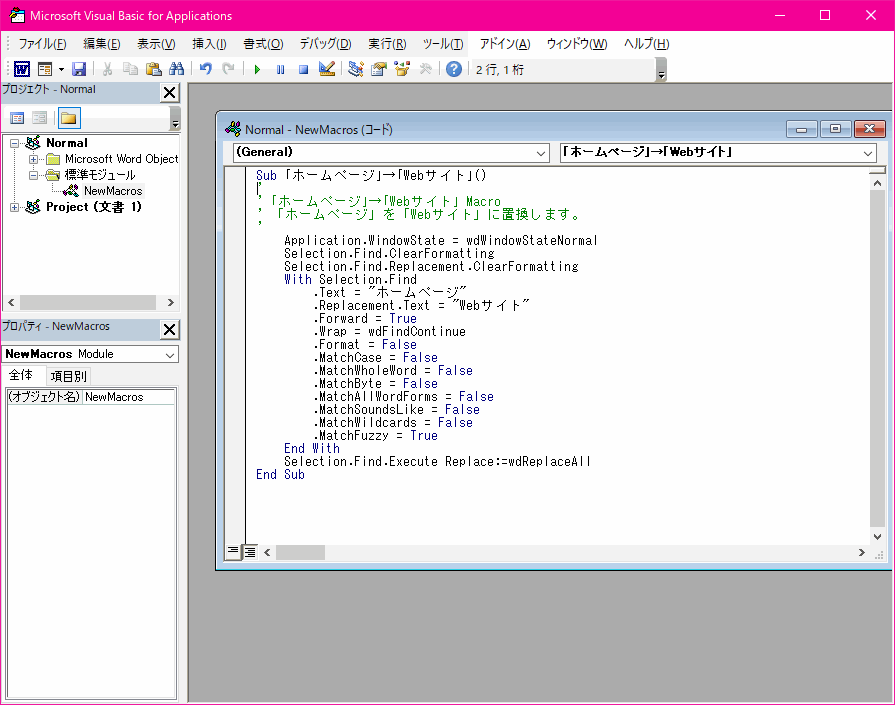The height and width of the screenshot is (705, 895).
Task: Click the blue Help question mark icon
Action: point(454,69)
